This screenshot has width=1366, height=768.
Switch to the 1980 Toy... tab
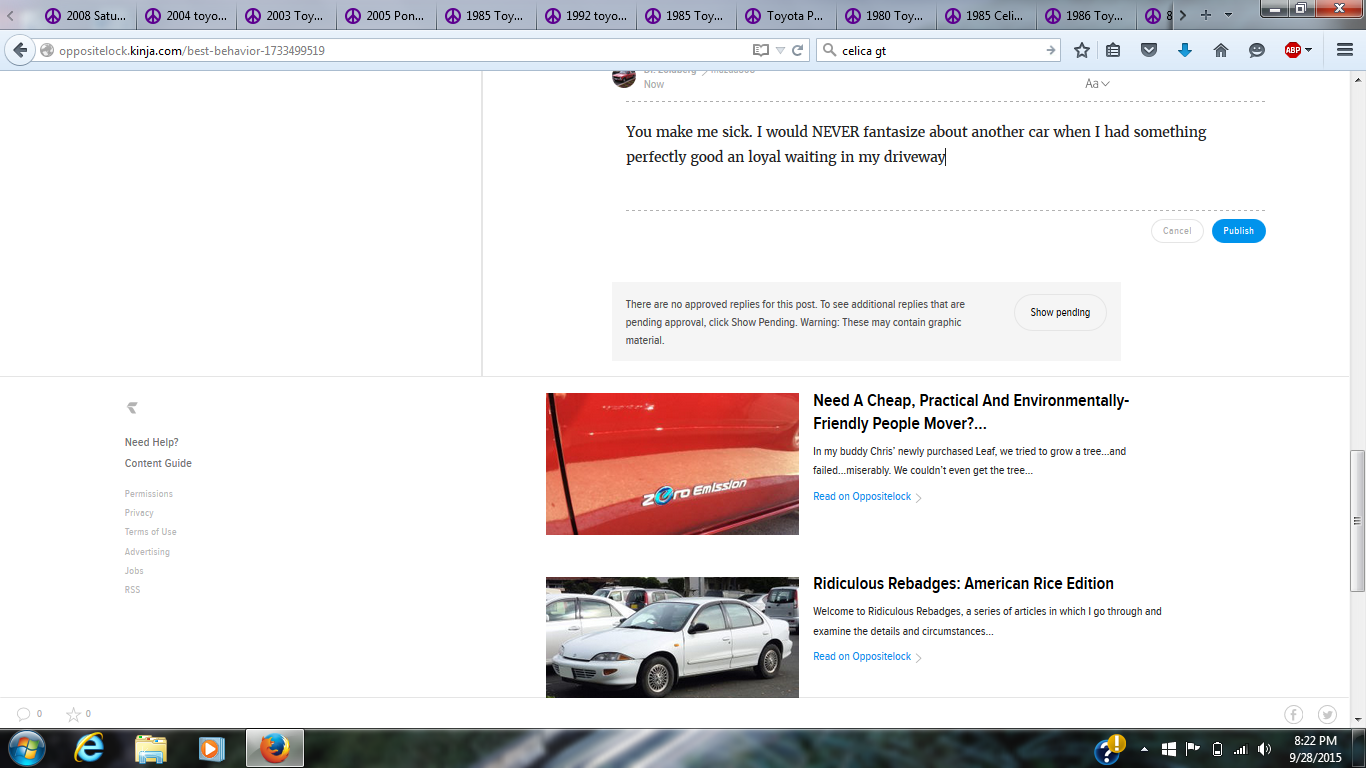(885, 16)
